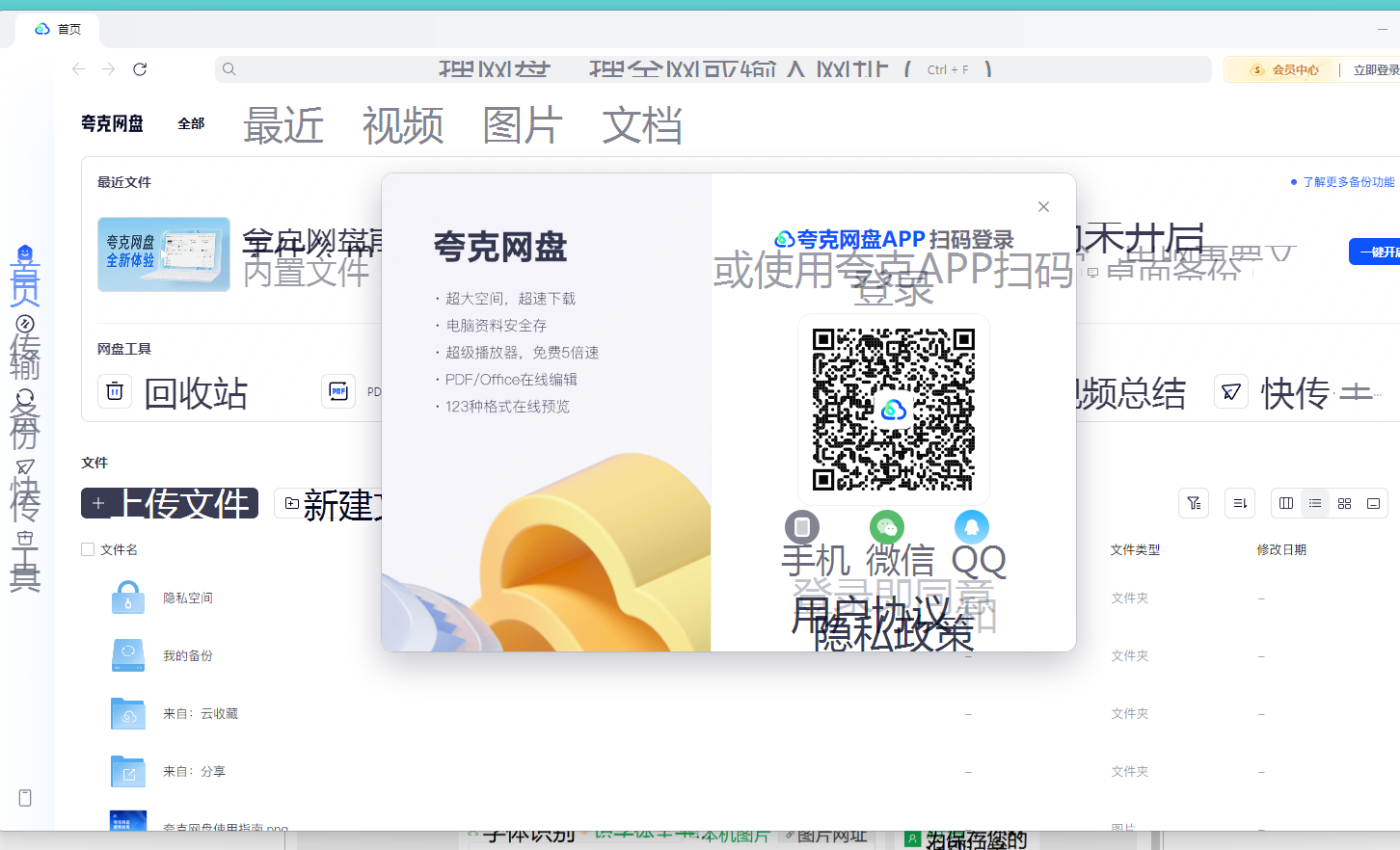Image resolution: width=1400 pixels, height=850 pixels.
Task: Open the 我的备份 folder
Action: click(x=188, y=655)
